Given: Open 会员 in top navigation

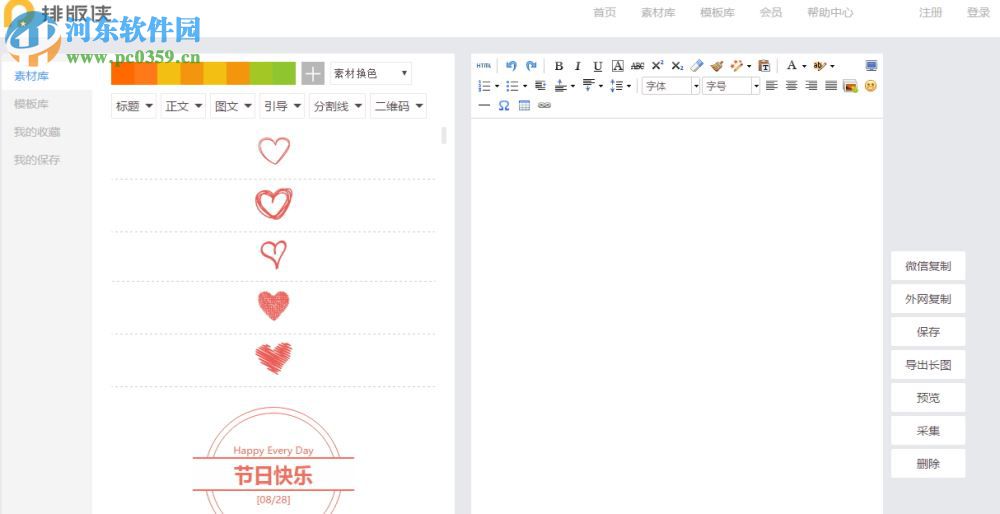Looking at the screenshot, I should point(770,12).
